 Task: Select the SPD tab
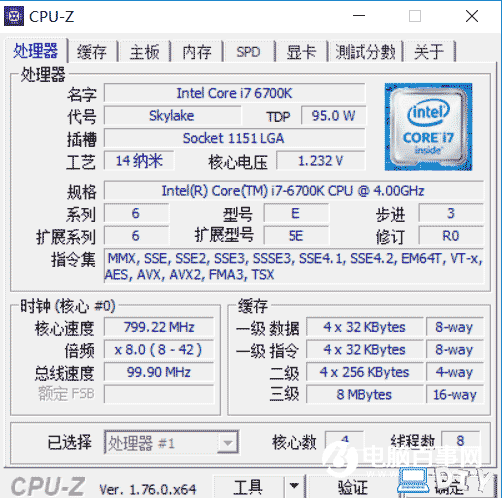249,52
